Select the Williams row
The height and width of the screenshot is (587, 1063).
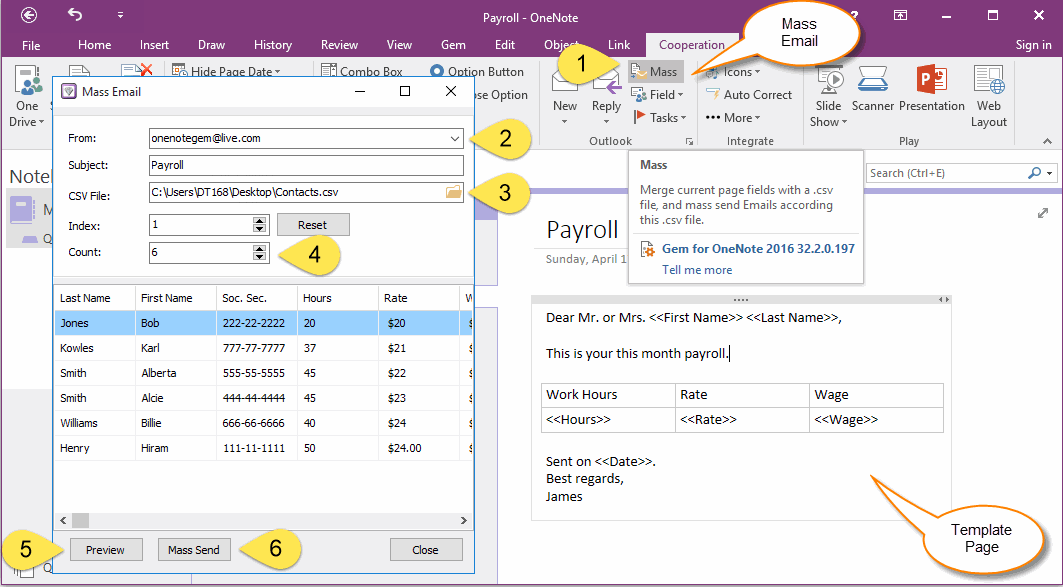pyautogui.click(x=263, y=424)
